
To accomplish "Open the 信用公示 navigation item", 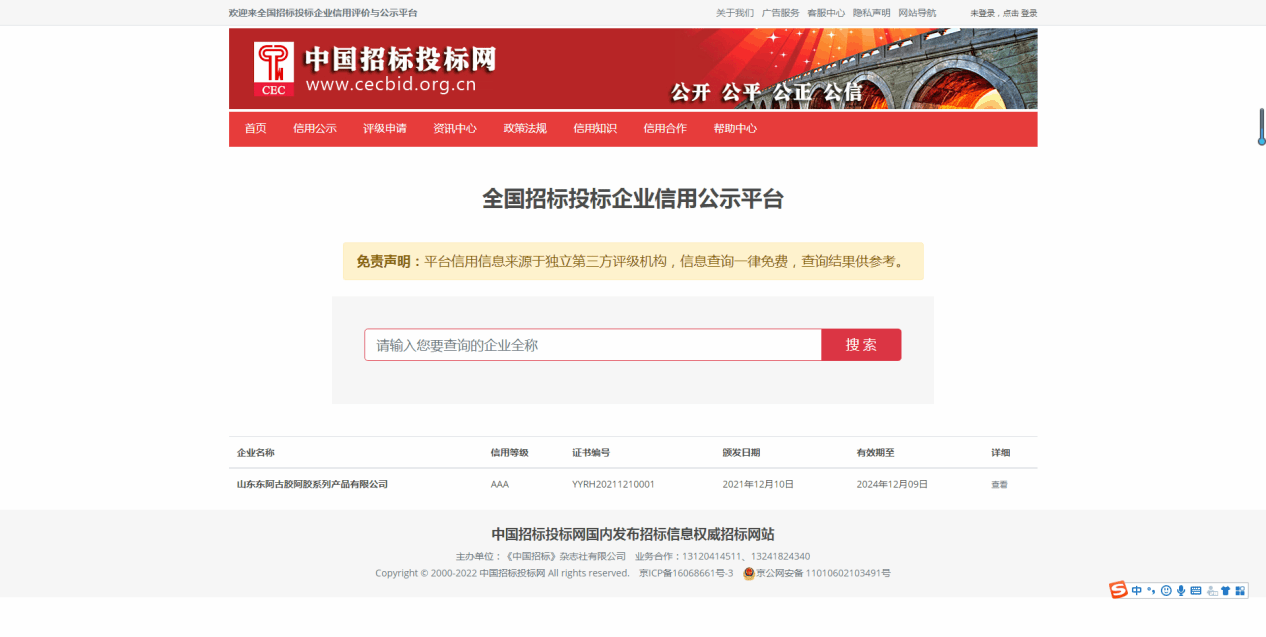I will click(315, 129).
